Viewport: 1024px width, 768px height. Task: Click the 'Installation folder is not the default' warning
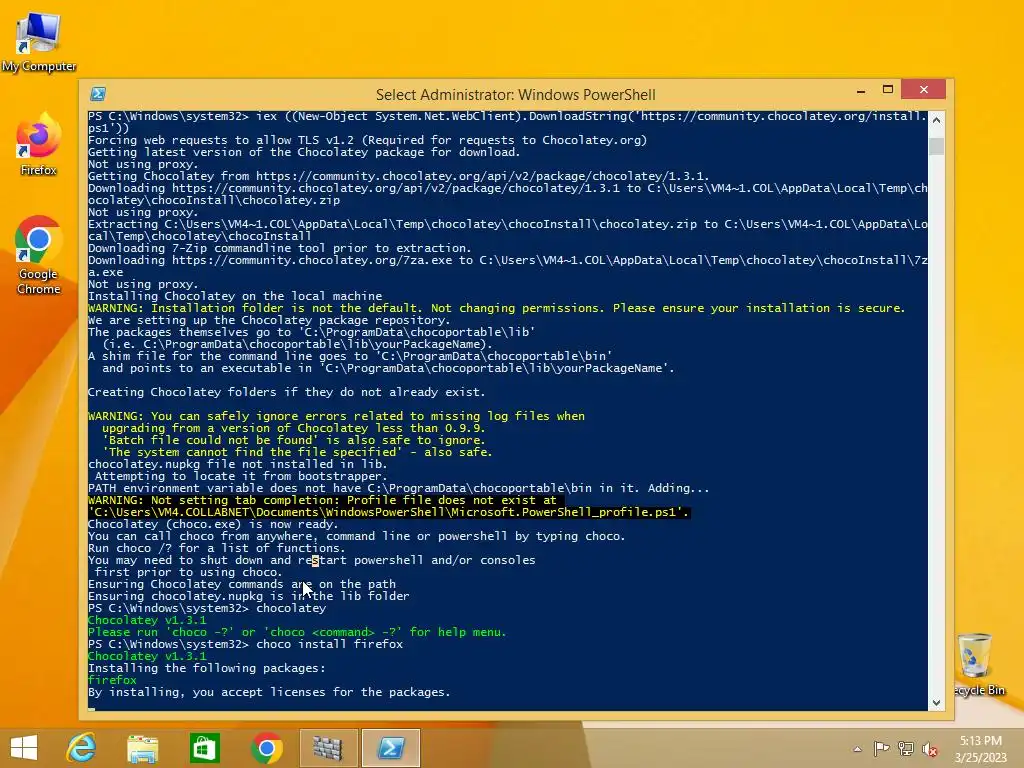coord(496,308)
